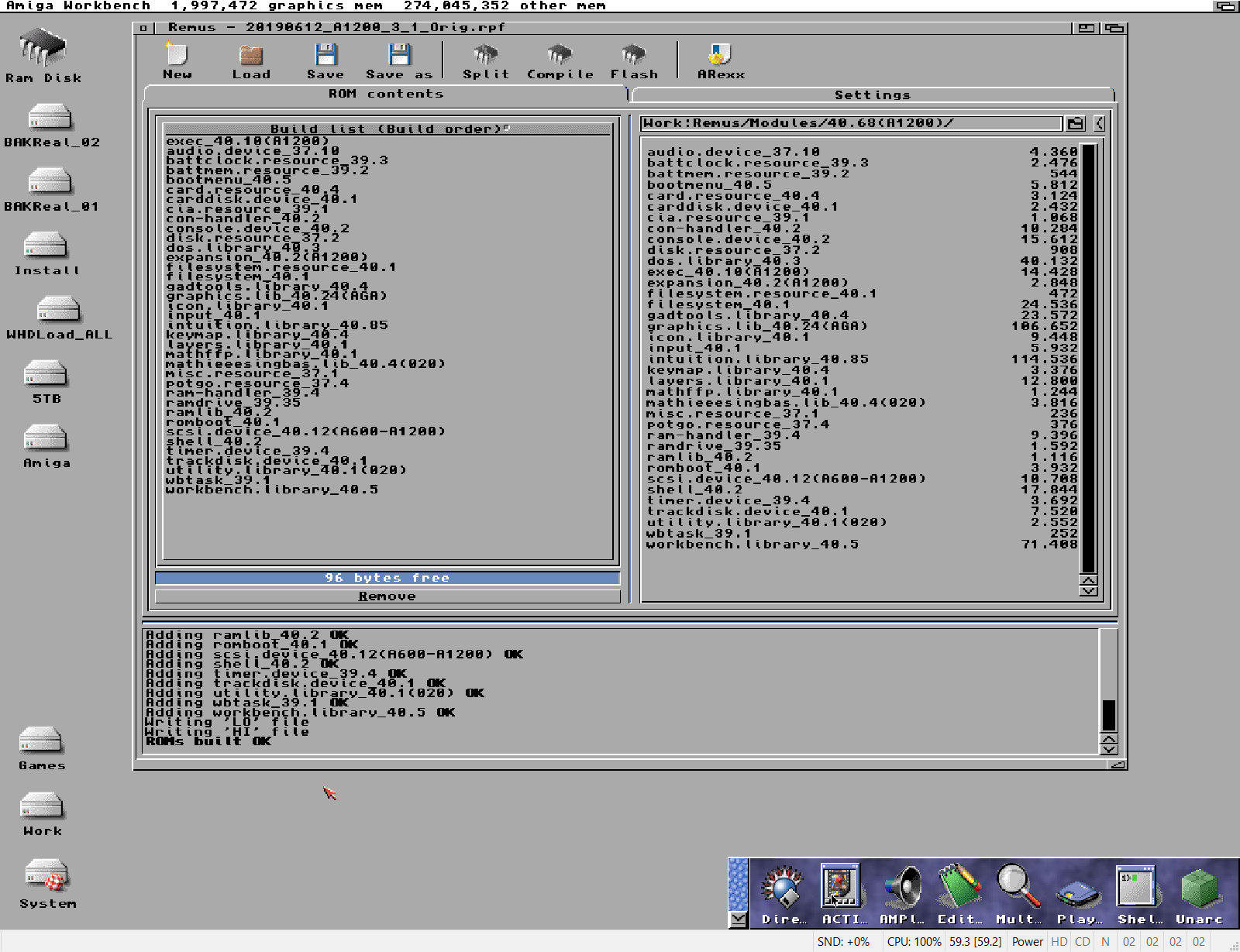Select the BAKReal_01 drive icon
The width and height of the screenshot is (1240, 952).
pyautogui.click(x=51, y=190)
